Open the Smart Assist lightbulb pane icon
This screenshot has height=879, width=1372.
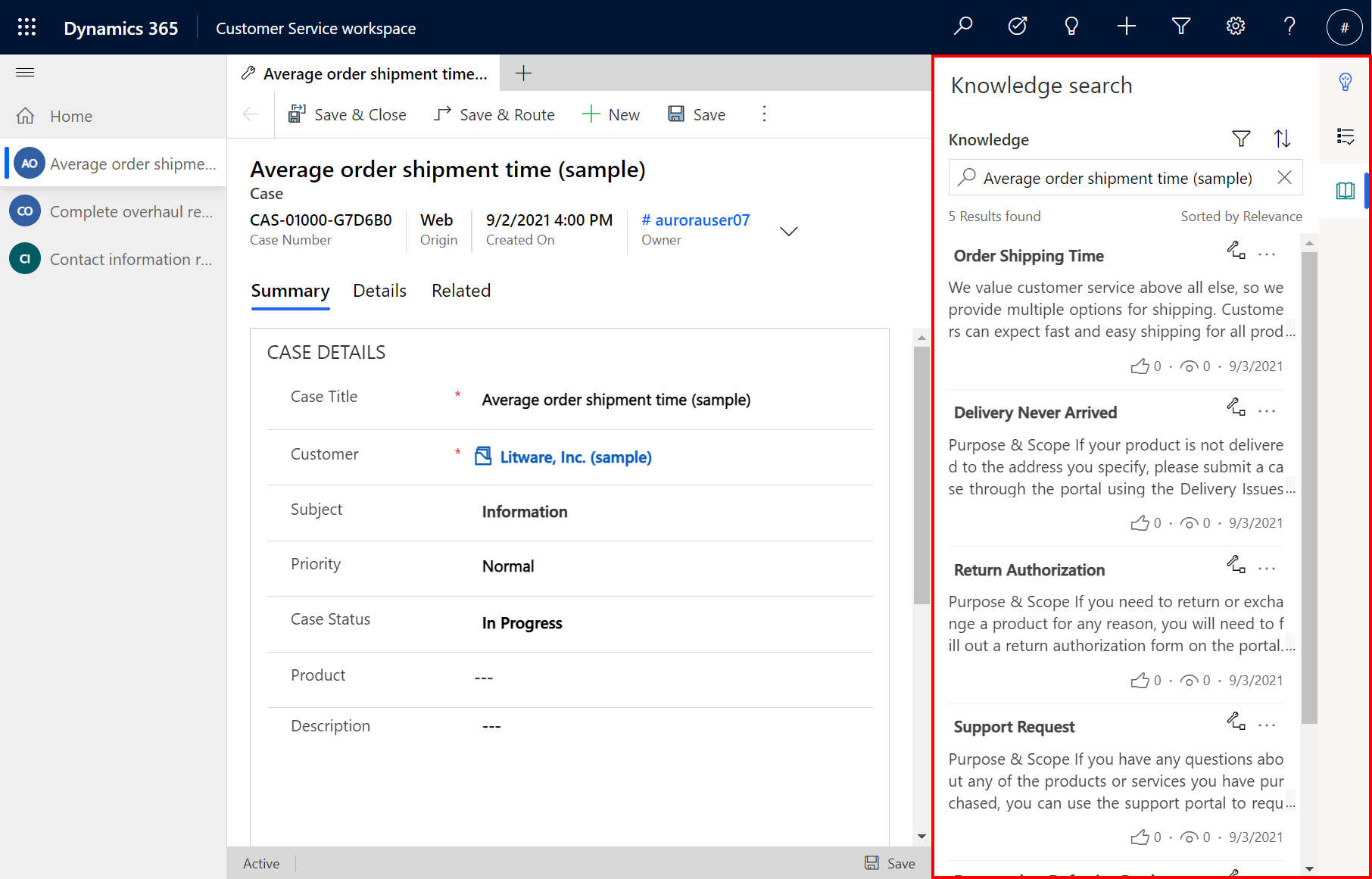(1345, 82)
